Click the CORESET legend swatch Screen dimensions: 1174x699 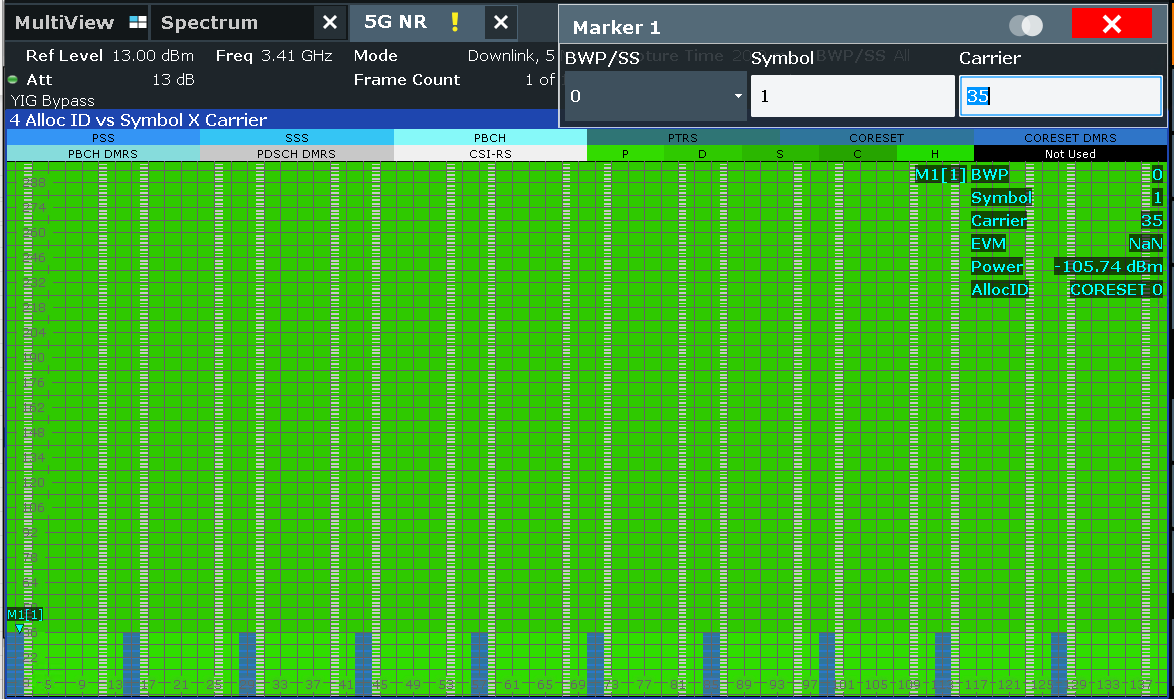pos(877,138)
